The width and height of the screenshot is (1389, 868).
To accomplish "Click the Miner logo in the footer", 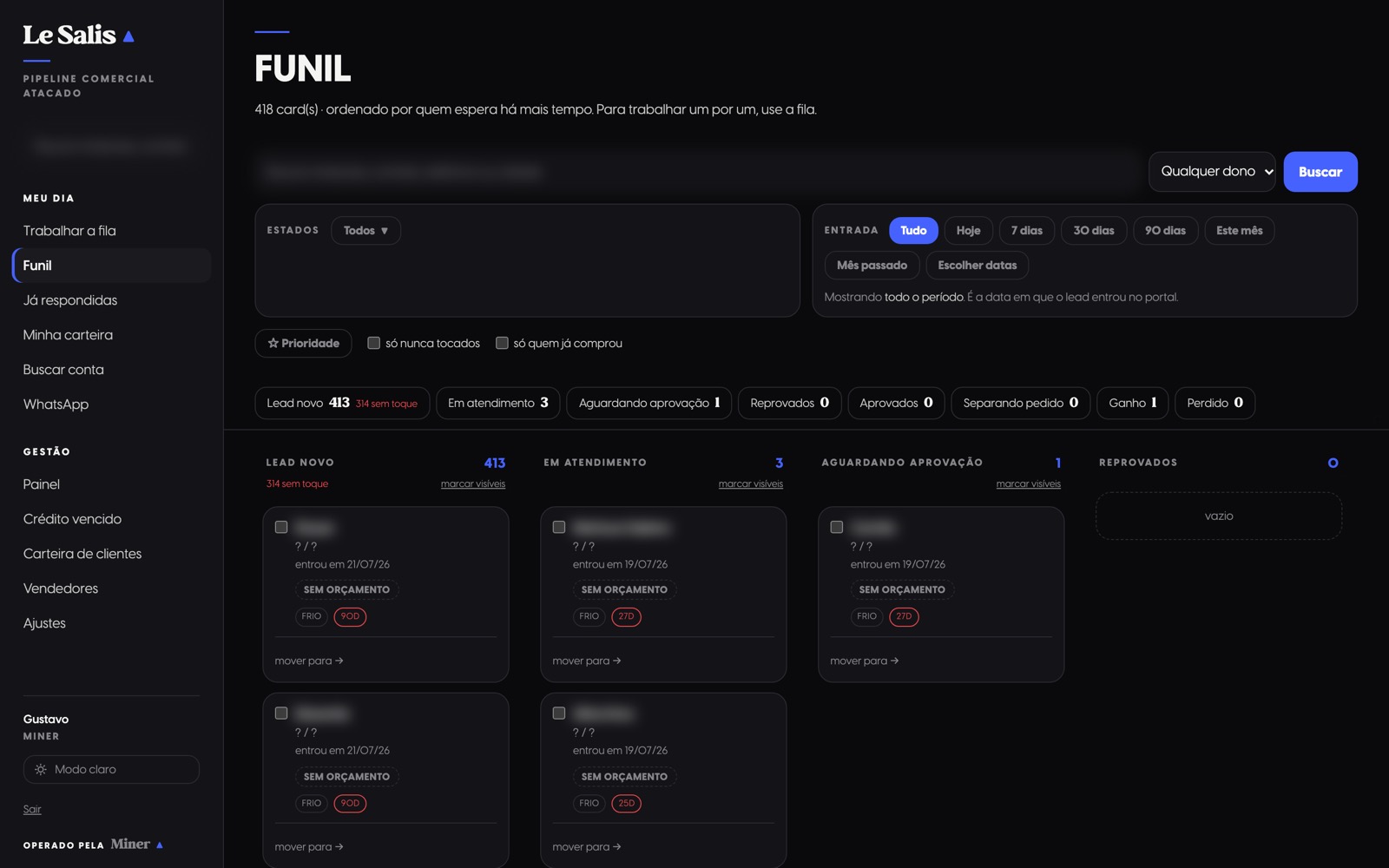I will point(136,844).
